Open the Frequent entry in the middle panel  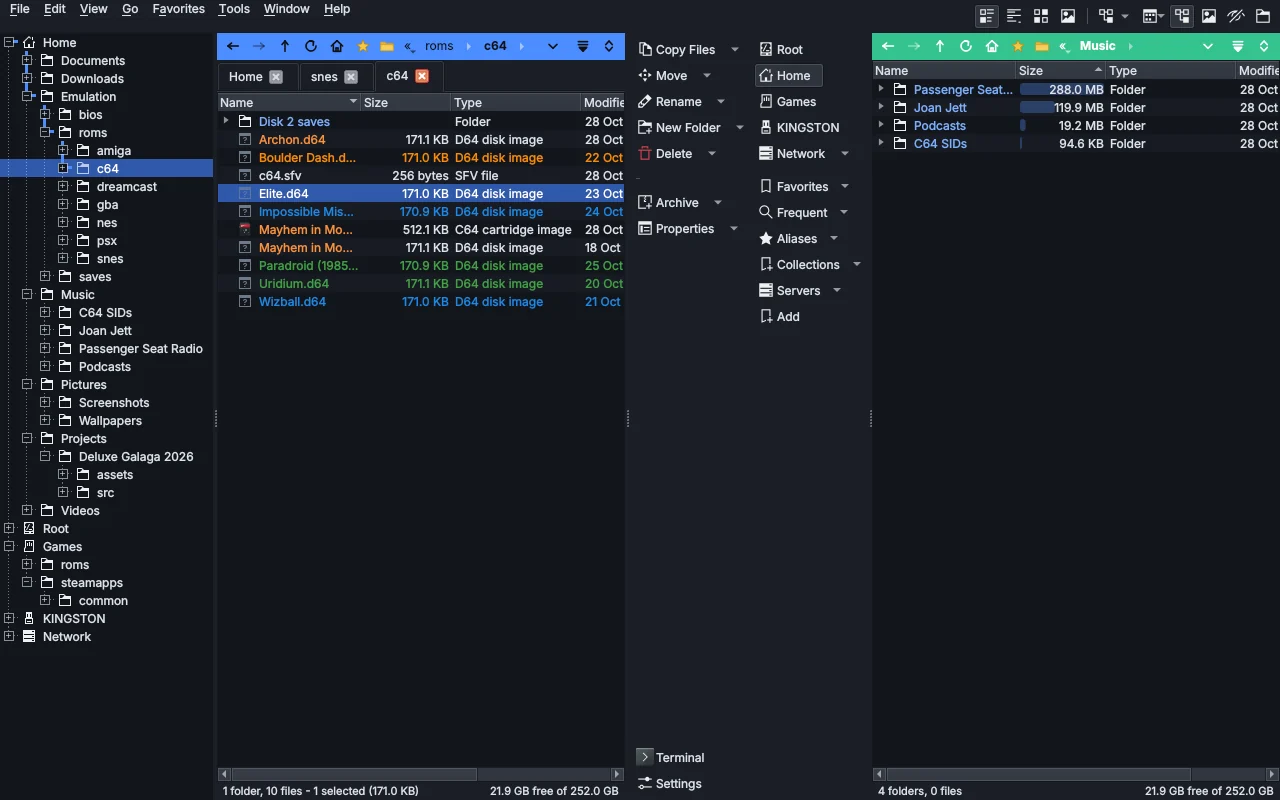[793, 212]
